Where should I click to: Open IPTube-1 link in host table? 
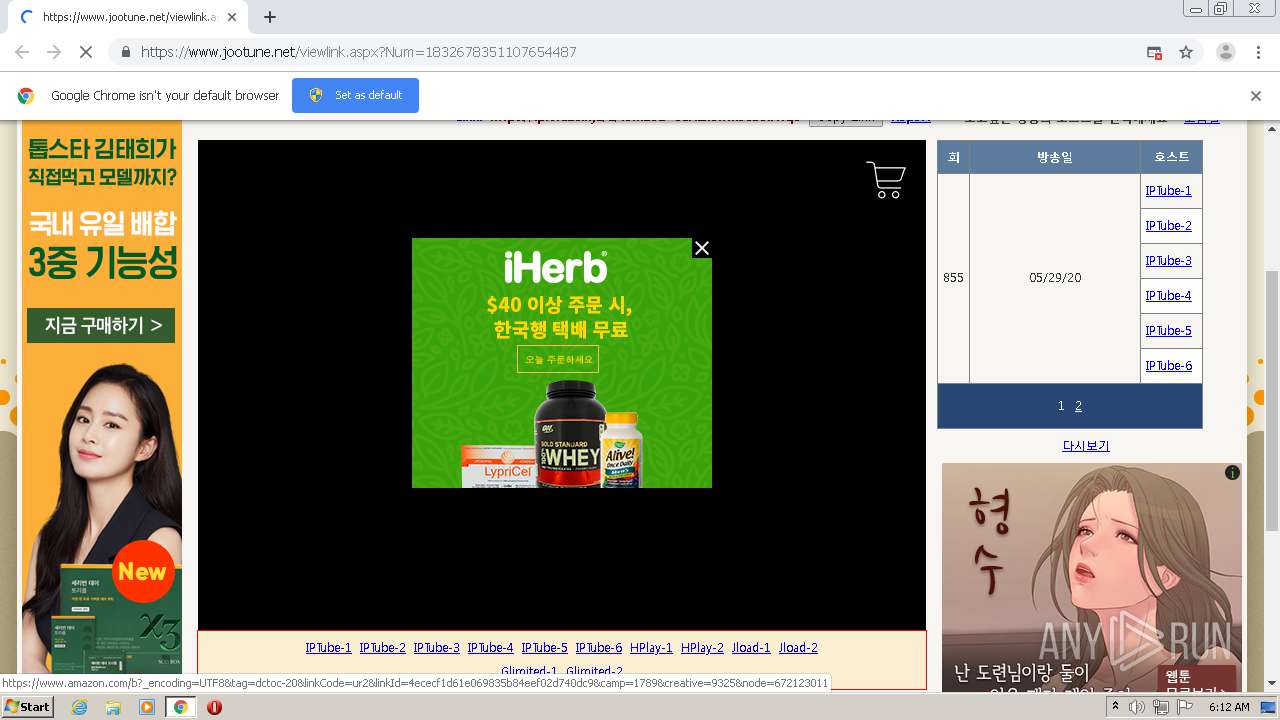pyautogui.click(x=1168, y=191)
